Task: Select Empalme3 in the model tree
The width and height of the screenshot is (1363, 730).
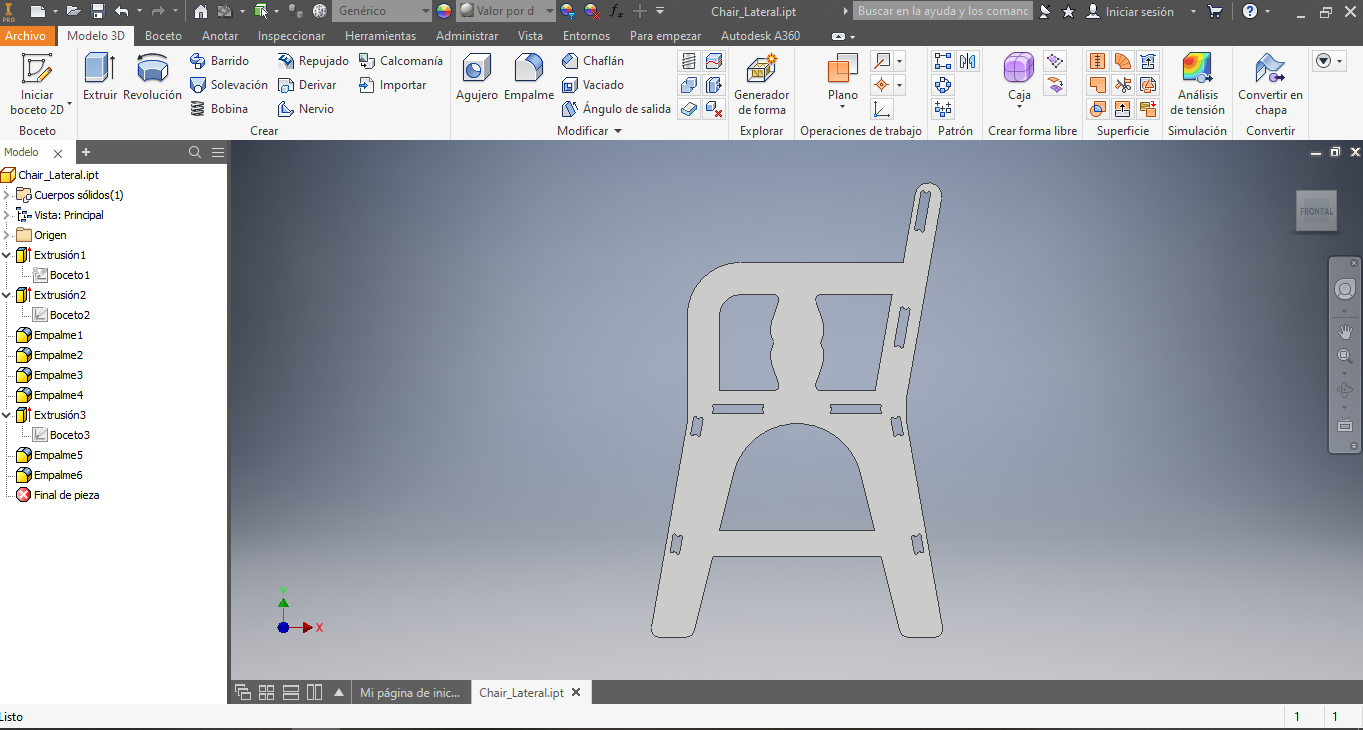Action: [58, 375]
